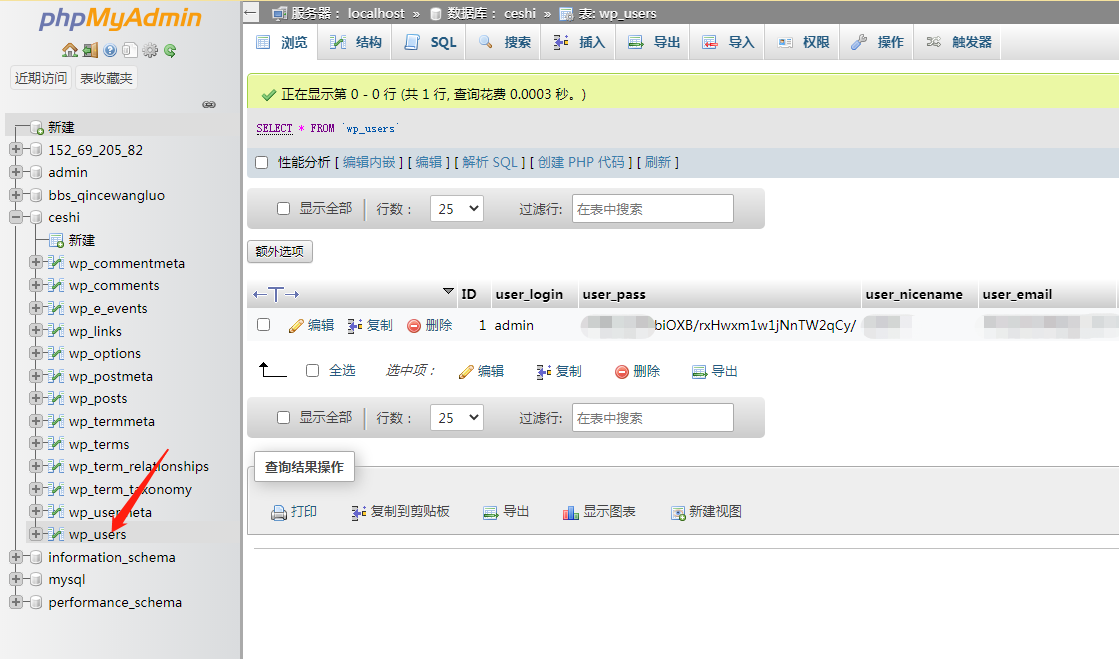
Task: Edit the admin row using pencil icon
Action: tap(312, 326)
